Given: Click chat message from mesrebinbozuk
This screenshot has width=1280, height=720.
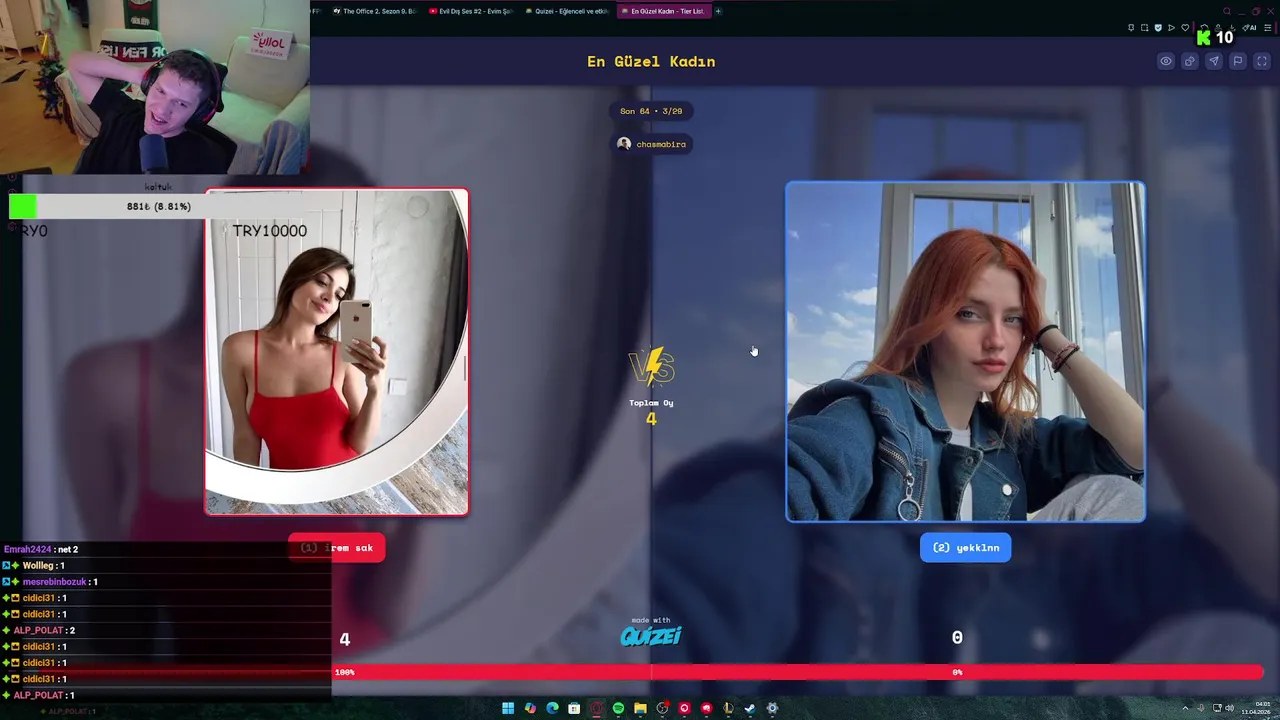Looking at the screenshot, I should pos(51,581).
